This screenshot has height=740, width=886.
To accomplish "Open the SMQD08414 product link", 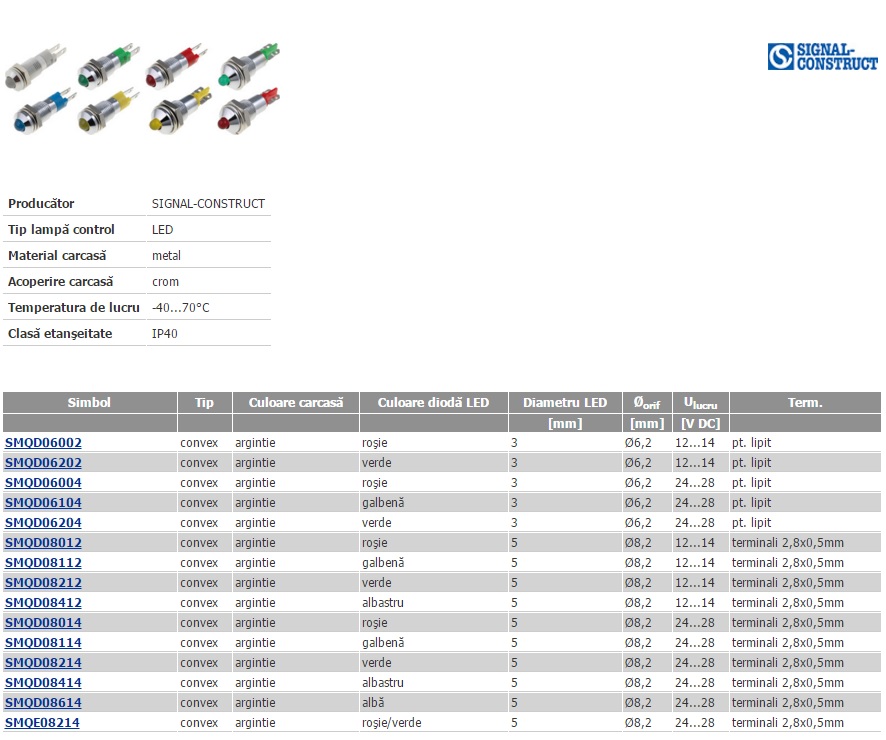I will click(44, 683).
